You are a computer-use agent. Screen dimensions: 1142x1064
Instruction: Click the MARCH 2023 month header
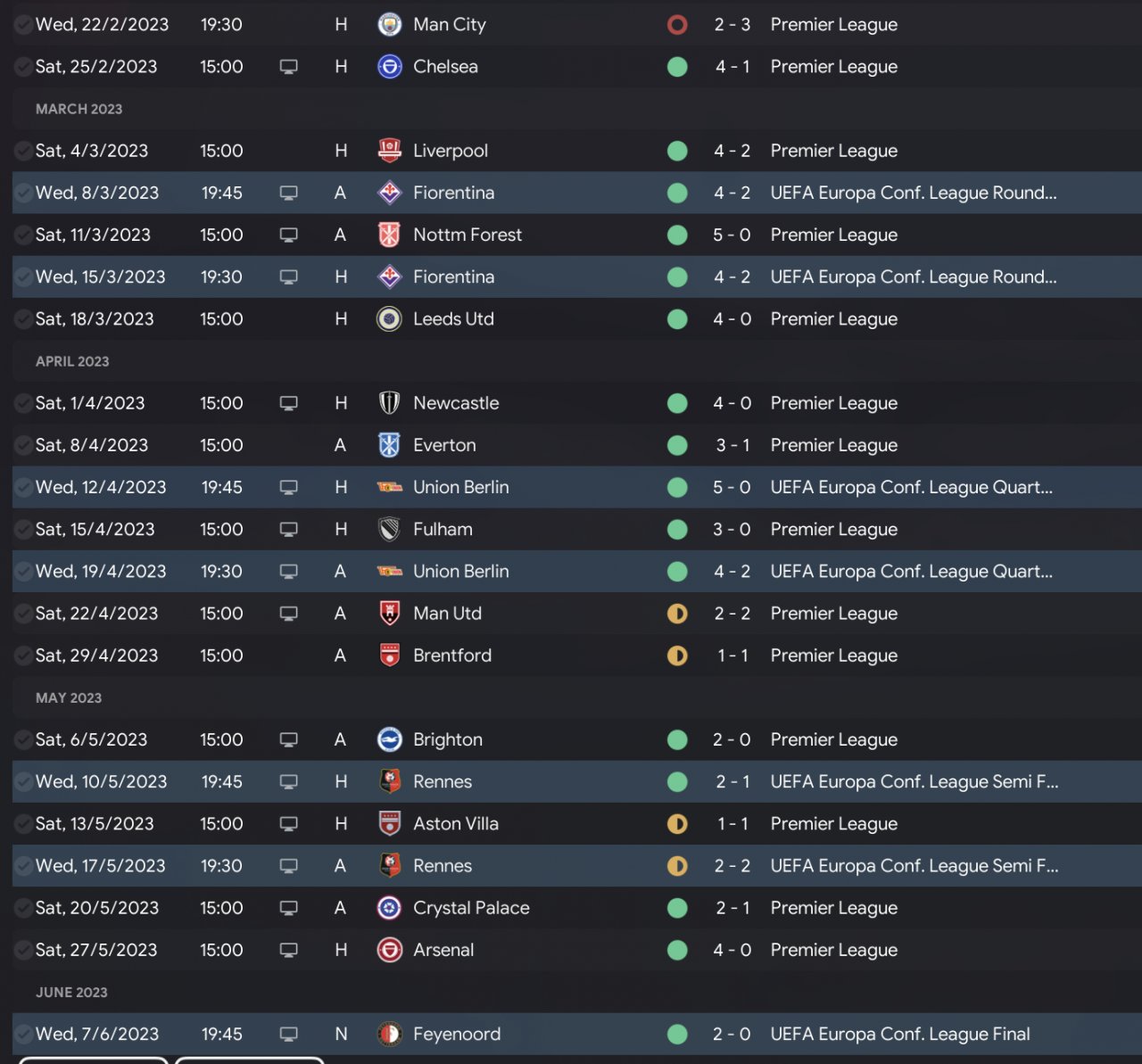point(79,109)
